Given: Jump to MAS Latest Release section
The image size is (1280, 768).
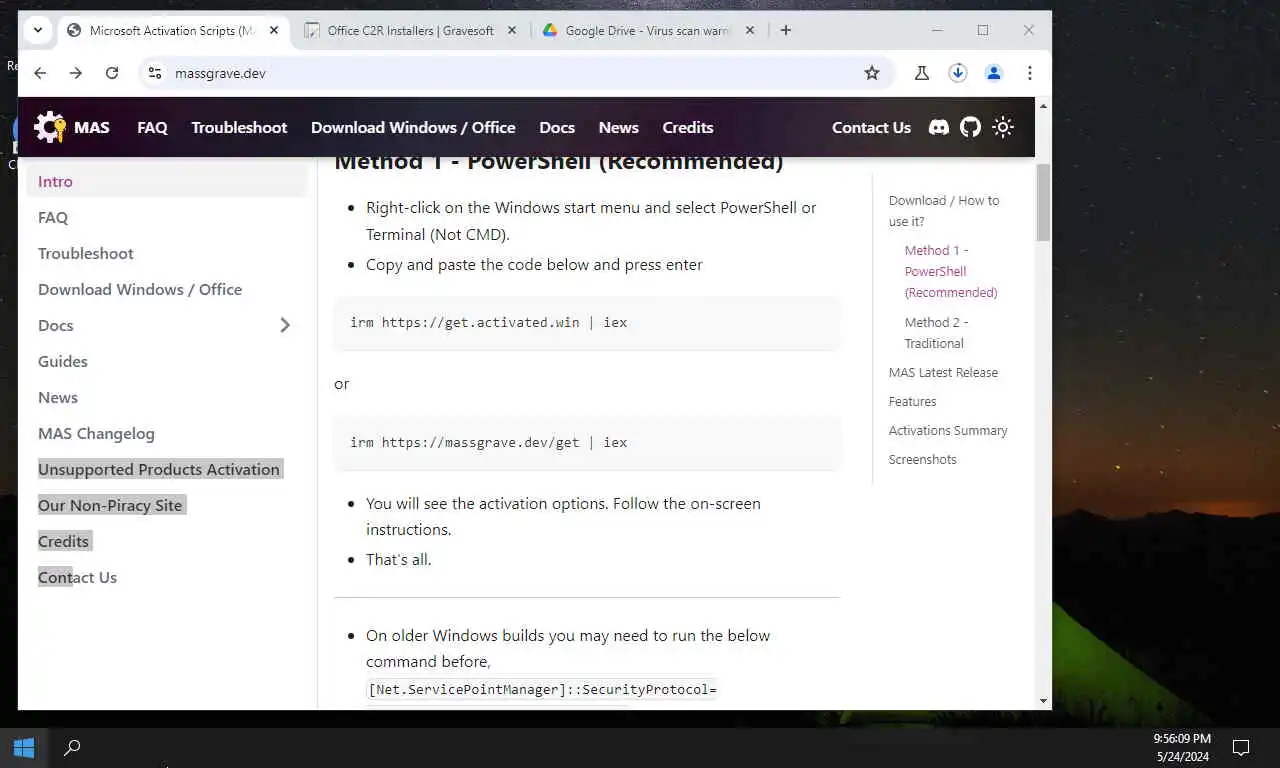Looking at the screenshot, I should [943, 372].
